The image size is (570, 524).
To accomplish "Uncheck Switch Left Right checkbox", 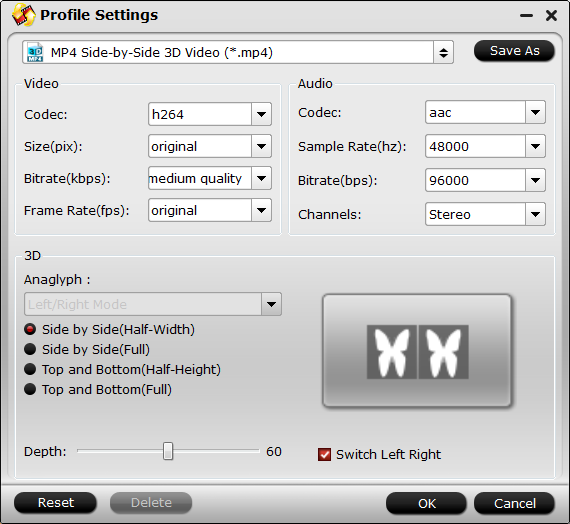I will [324, 455].
